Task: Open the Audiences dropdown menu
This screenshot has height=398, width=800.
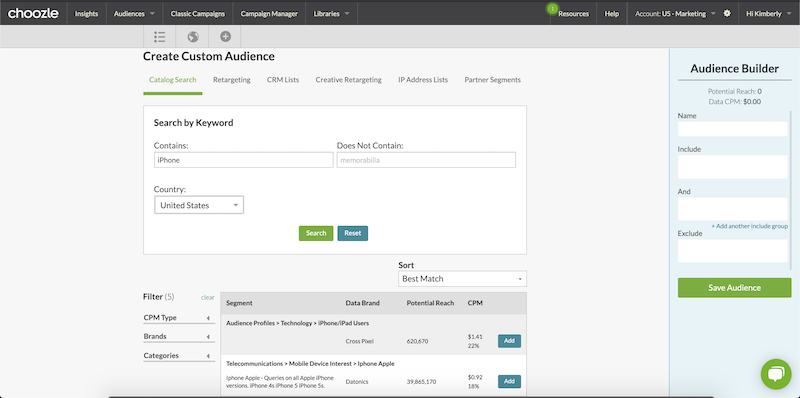Action: [x=134, y=14]
